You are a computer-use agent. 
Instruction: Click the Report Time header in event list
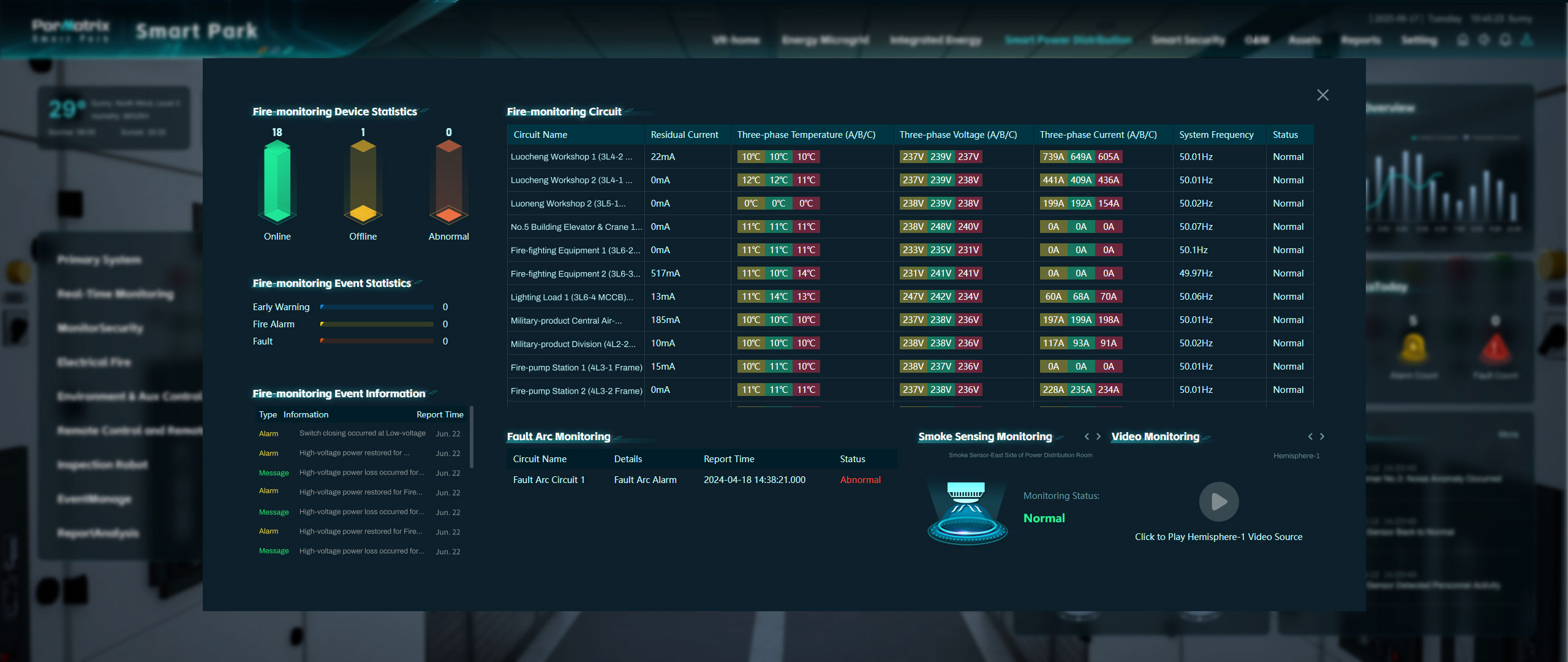coord(440,415)
